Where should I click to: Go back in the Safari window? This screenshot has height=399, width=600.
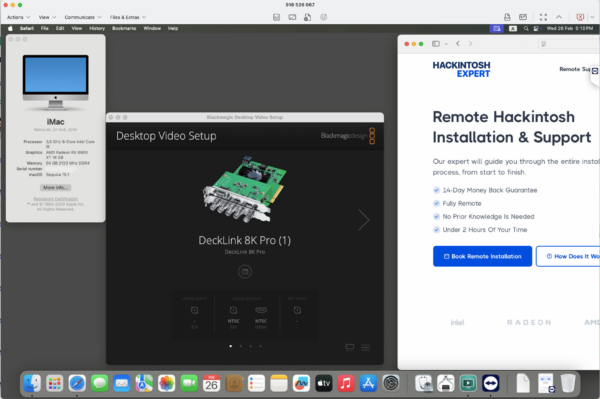[458, 44]
